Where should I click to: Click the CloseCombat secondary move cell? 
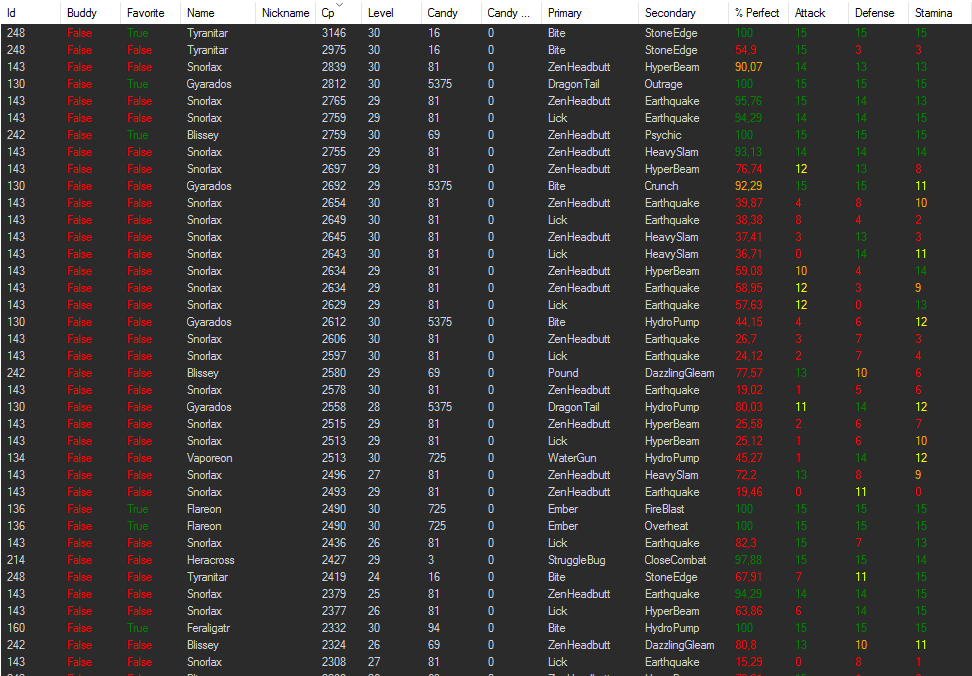[675, 560]
